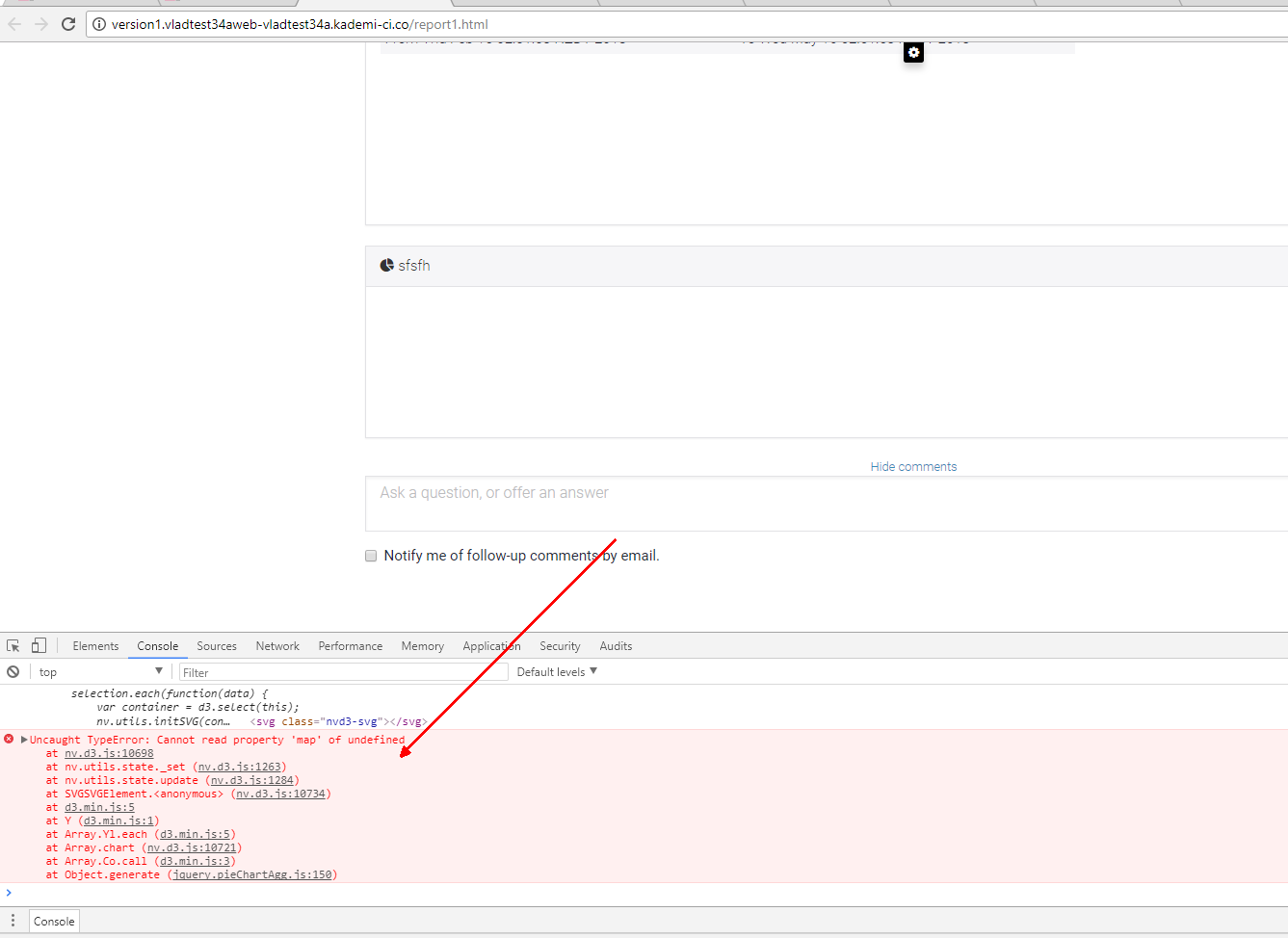Activate the inspect element picker icon
Image resolution: width=1288 pixels, height=938 pixels.
point(13,646)
